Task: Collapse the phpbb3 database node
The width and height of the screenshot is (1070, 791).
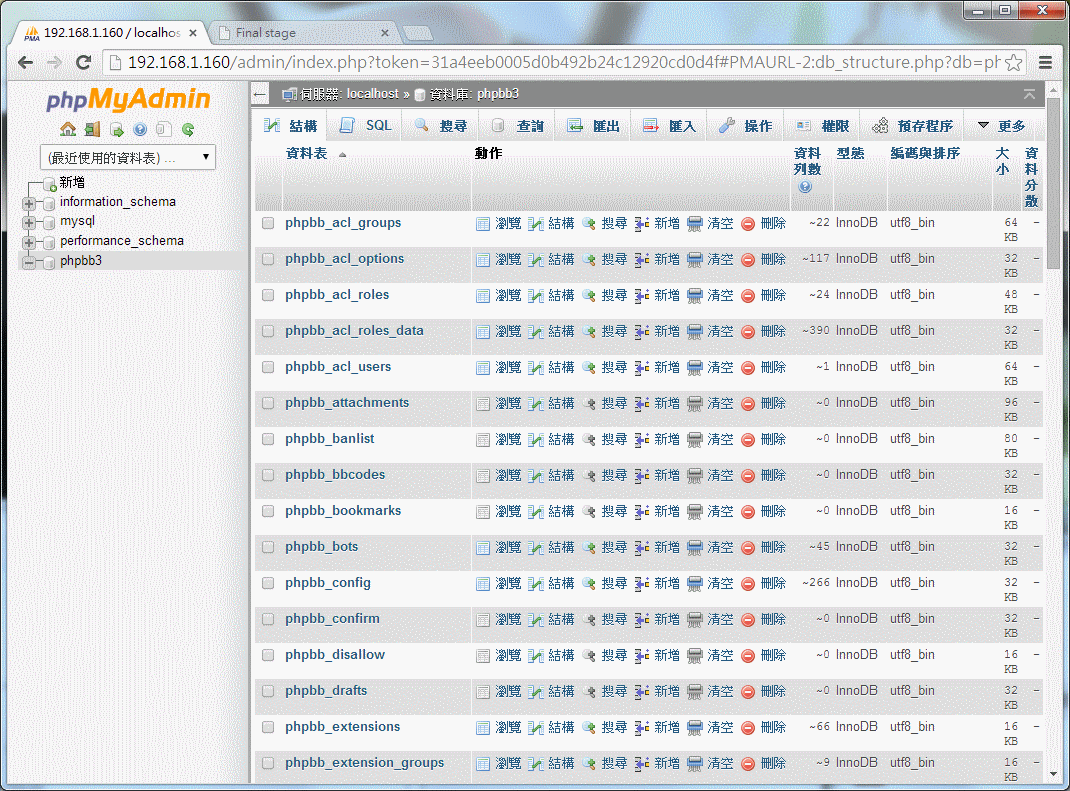Action: click(x=29, y=262)
